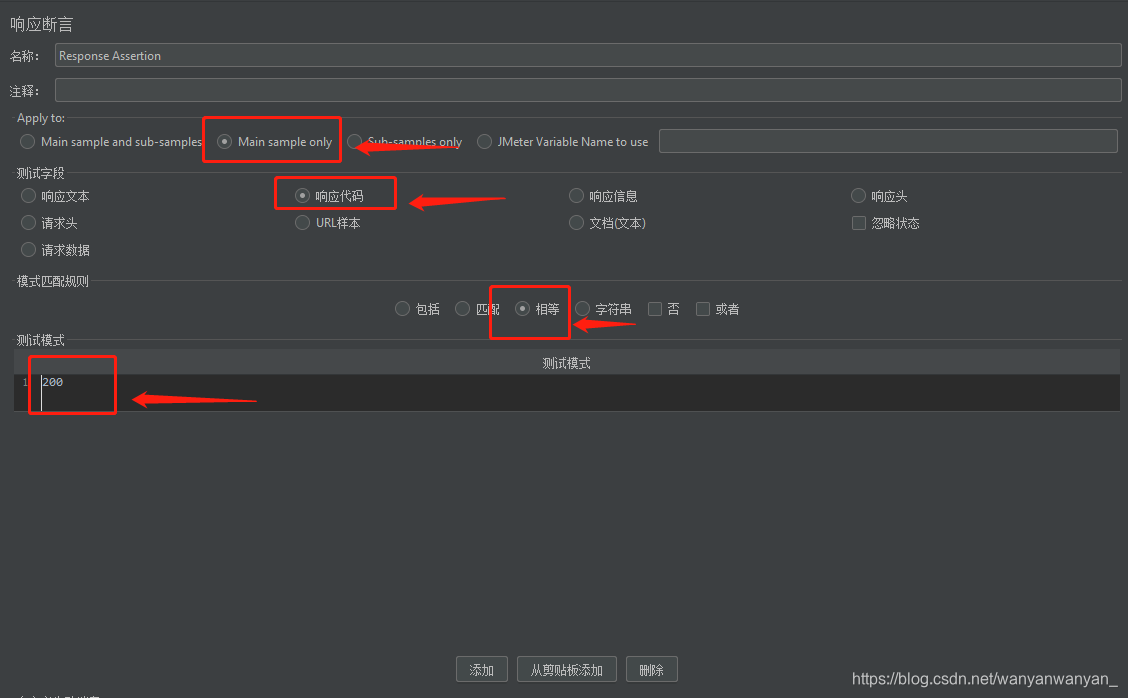This screenshot has width=1128, height=698.
Task: Select the 请求头 test field option
Action: coord(28,222)
